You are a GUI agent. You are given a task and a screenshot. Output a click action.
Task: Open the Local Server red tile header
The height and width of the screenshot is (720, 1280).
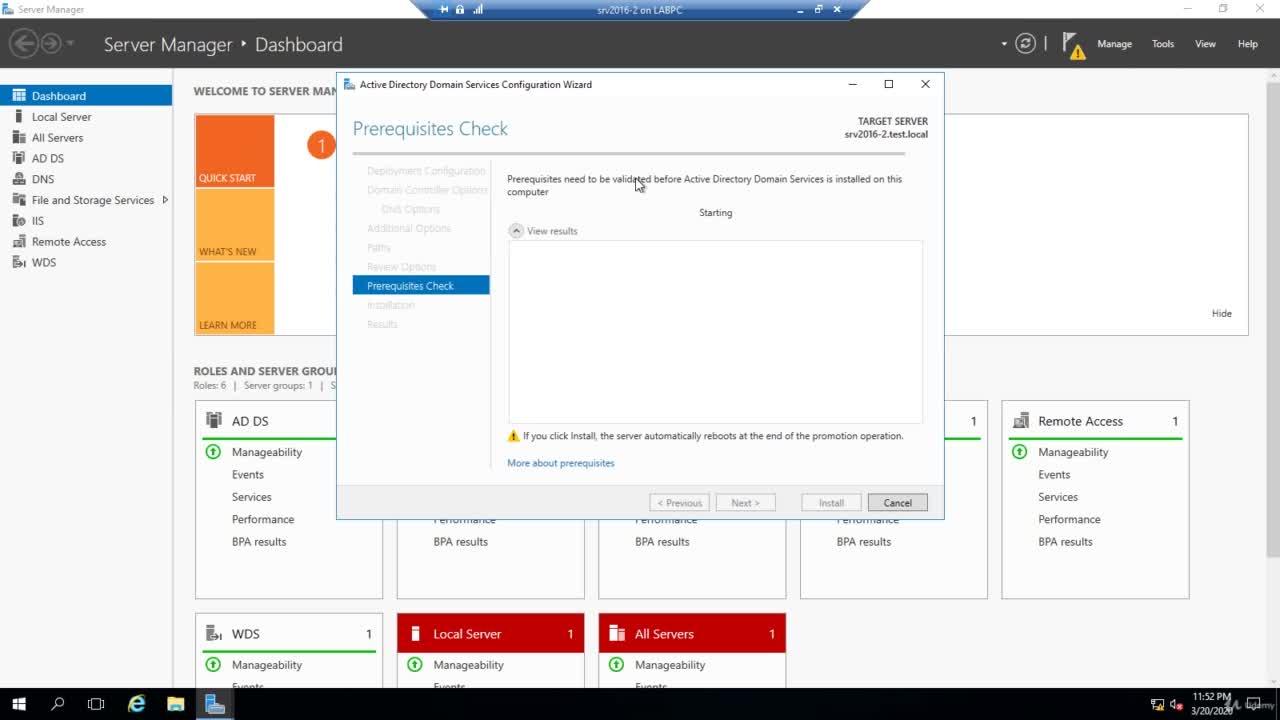490,634
